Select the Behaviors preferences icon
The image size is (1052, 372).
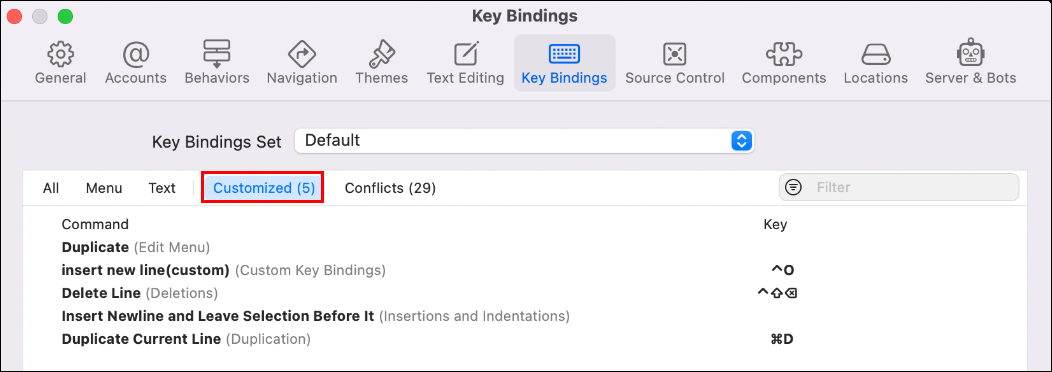tap(217, 54)
